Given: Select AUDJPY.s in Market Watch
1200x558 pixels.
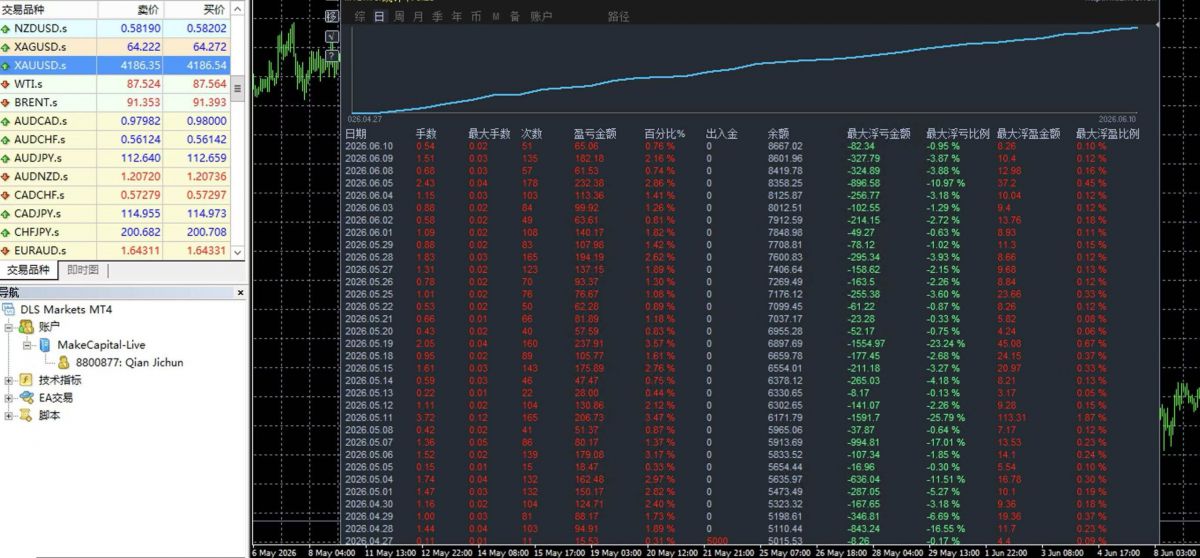Looking at the screenshot, I should click(x=115, y=158).
